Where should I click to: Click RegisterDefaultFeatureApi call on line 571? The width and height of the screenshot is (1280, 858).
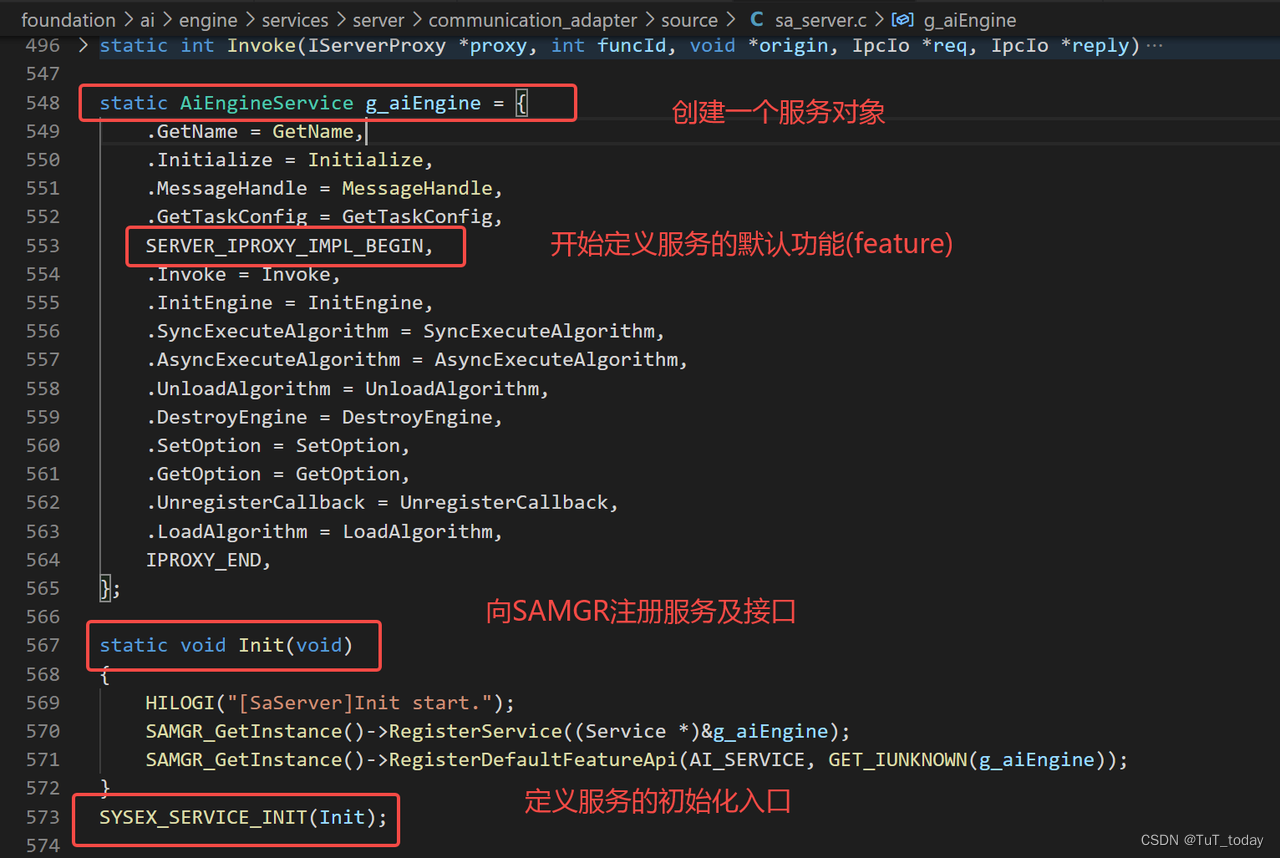coord(533,760)
